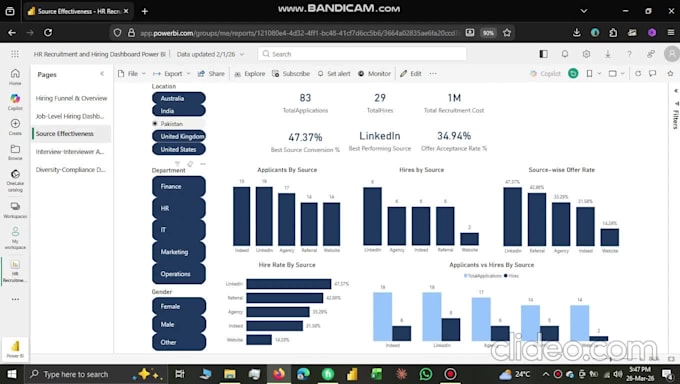Click the download icon in Power BI header
680x384 pixels.
point(608,54)
